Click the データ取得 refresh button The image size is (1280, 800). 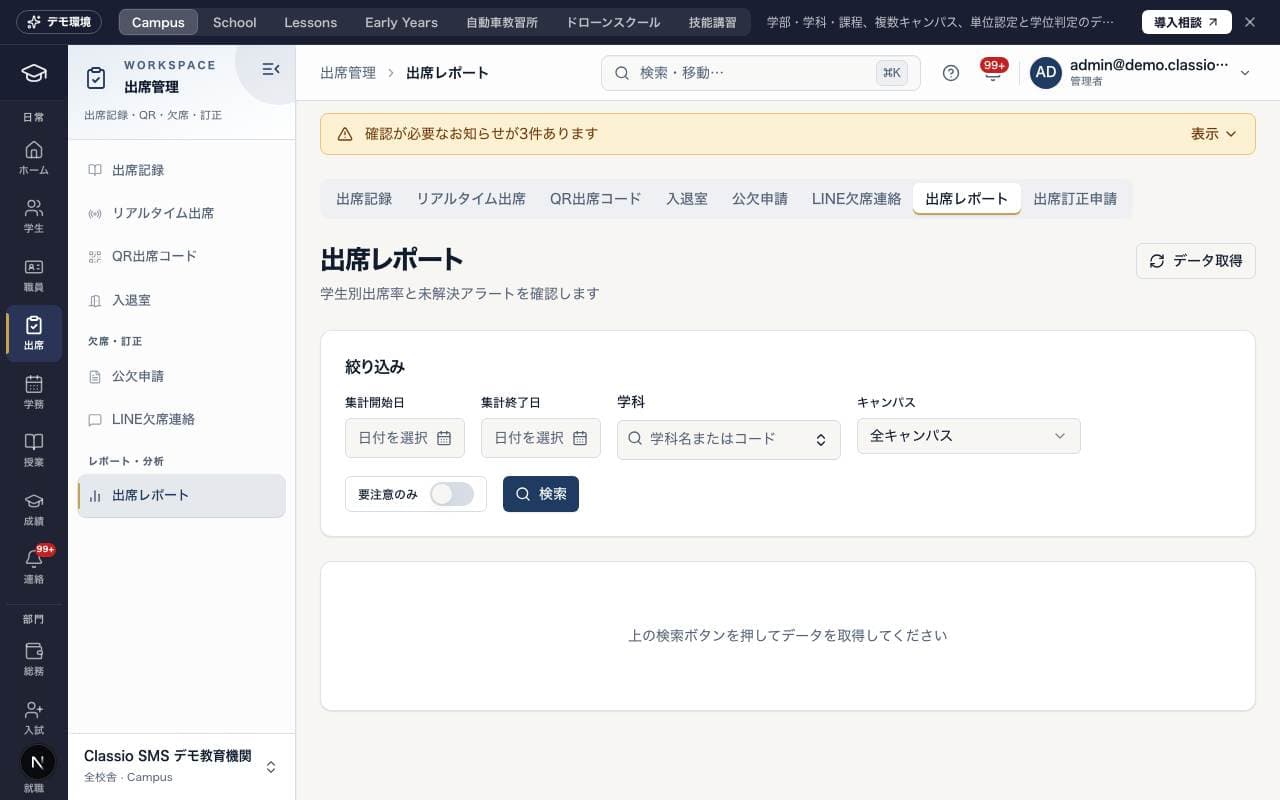tap(1196, 261)
